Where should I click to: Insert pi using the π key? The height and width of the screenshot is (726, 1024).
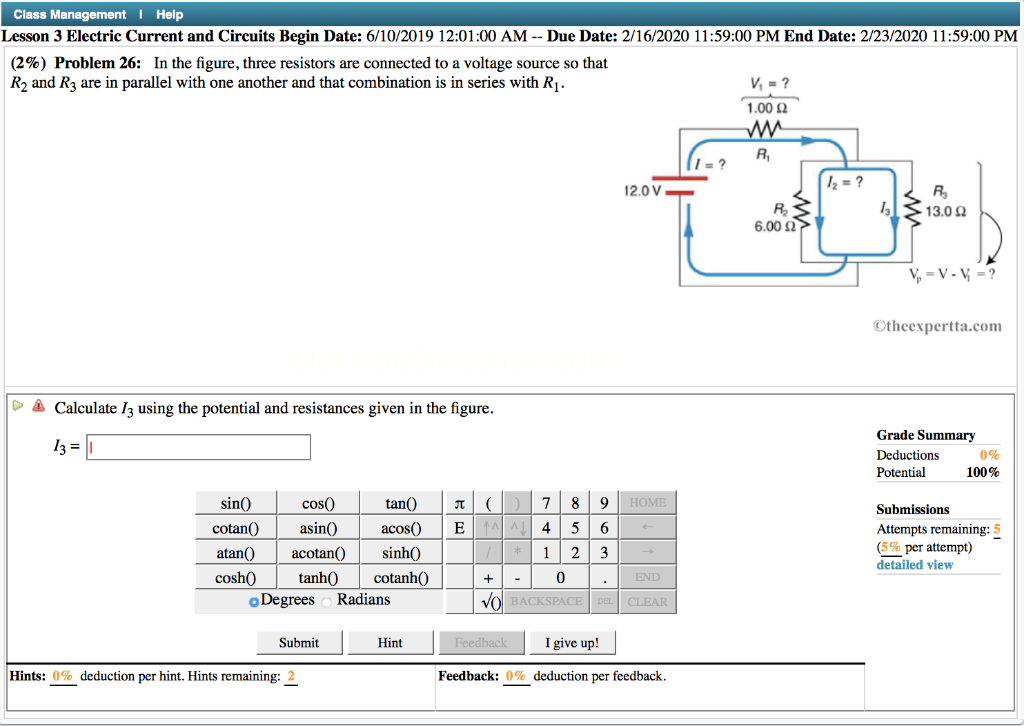pyautogui.click(x=457, y=503)
